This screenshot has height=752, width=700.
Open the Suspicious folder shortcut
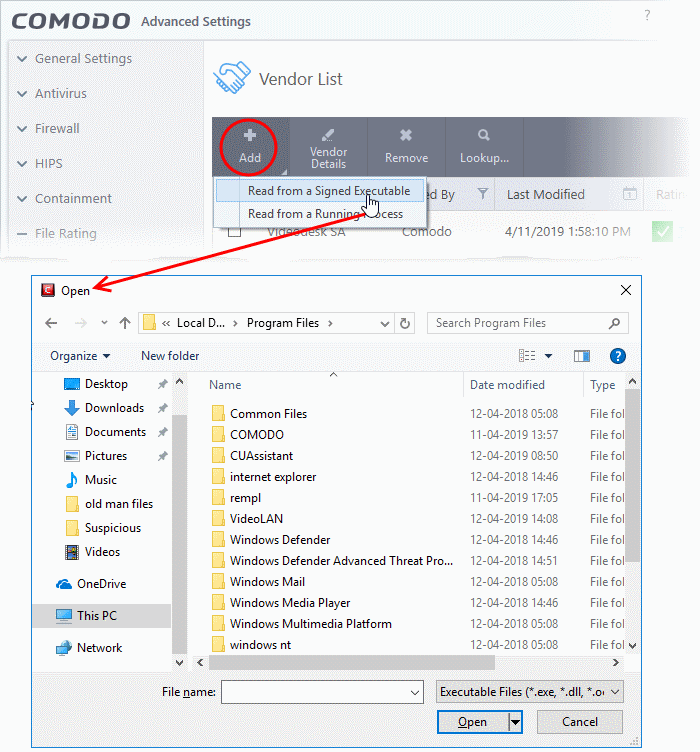[x=113, y=528]
